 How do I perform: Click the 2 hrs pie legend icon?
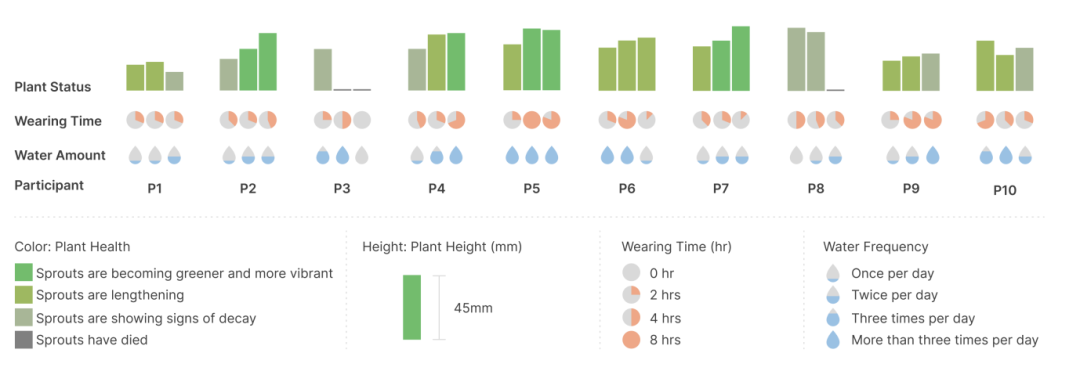point(631,295)
